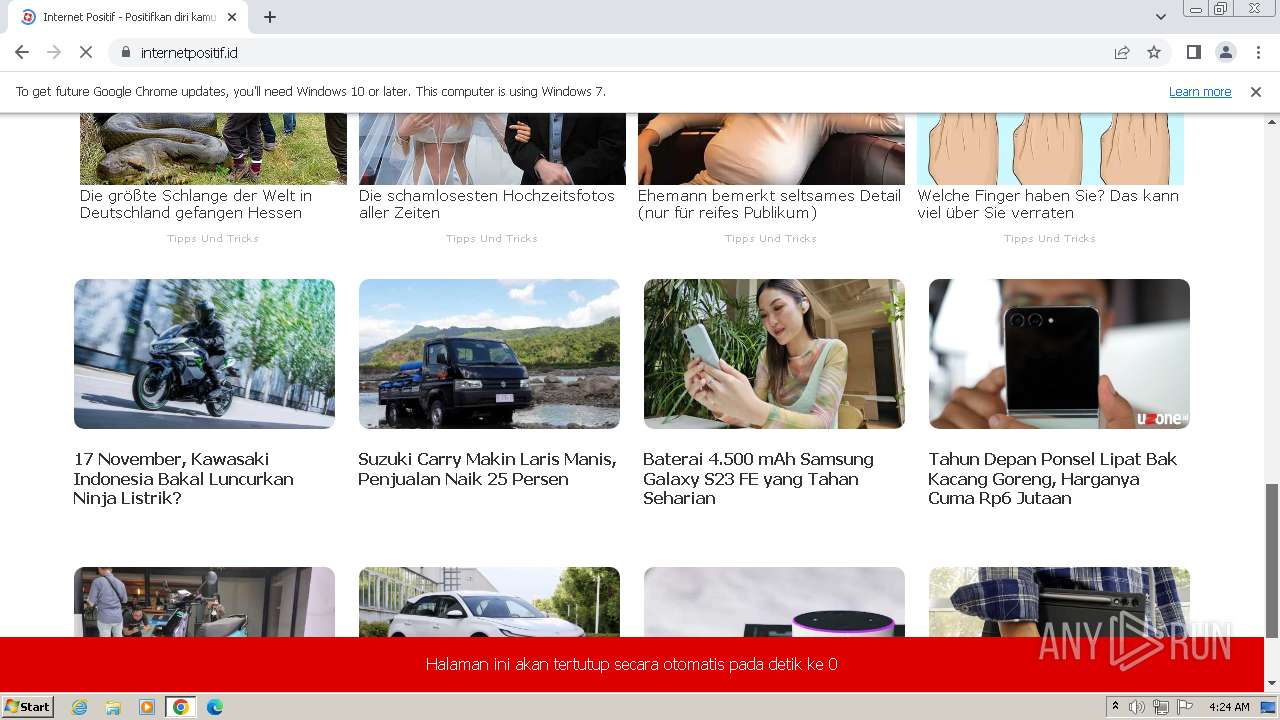
Task: Open the Chrome side panel
Action: click(1193, 52)
